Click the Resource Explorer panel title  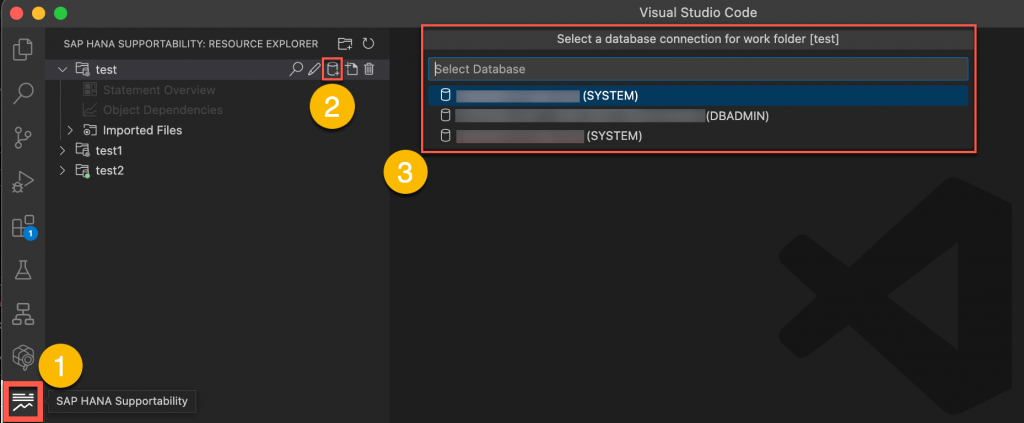pos(191,44)
